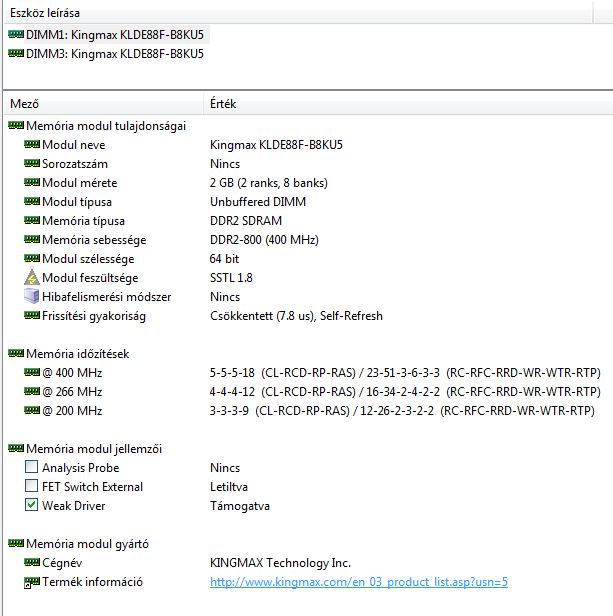The width and height of the screenshot is (613, 616).
Task: Click the value Támogatva
Action: 240,506
